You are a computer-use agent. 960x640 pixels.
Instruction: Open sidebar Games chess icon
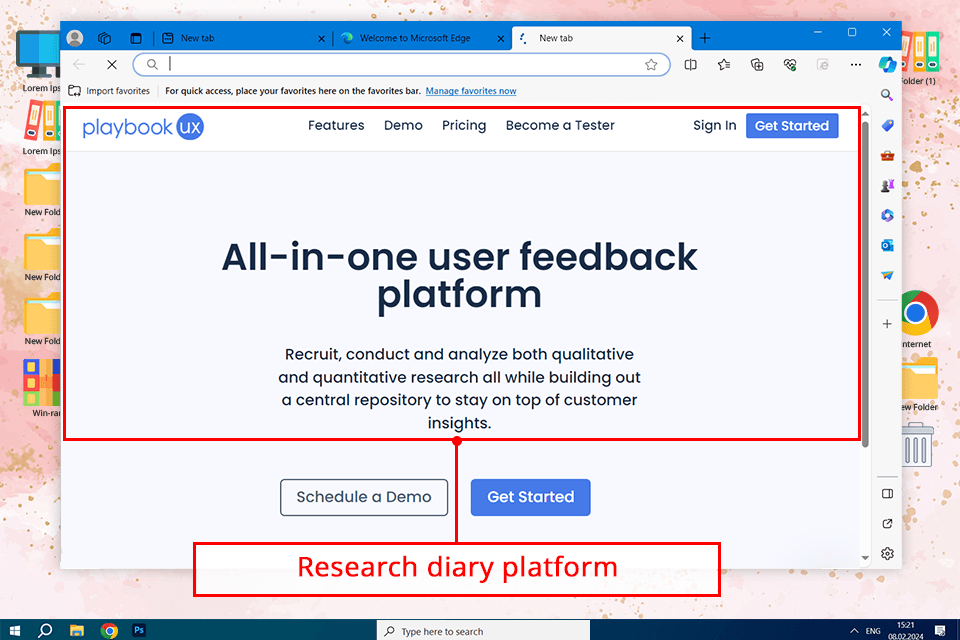pos(887,185)
